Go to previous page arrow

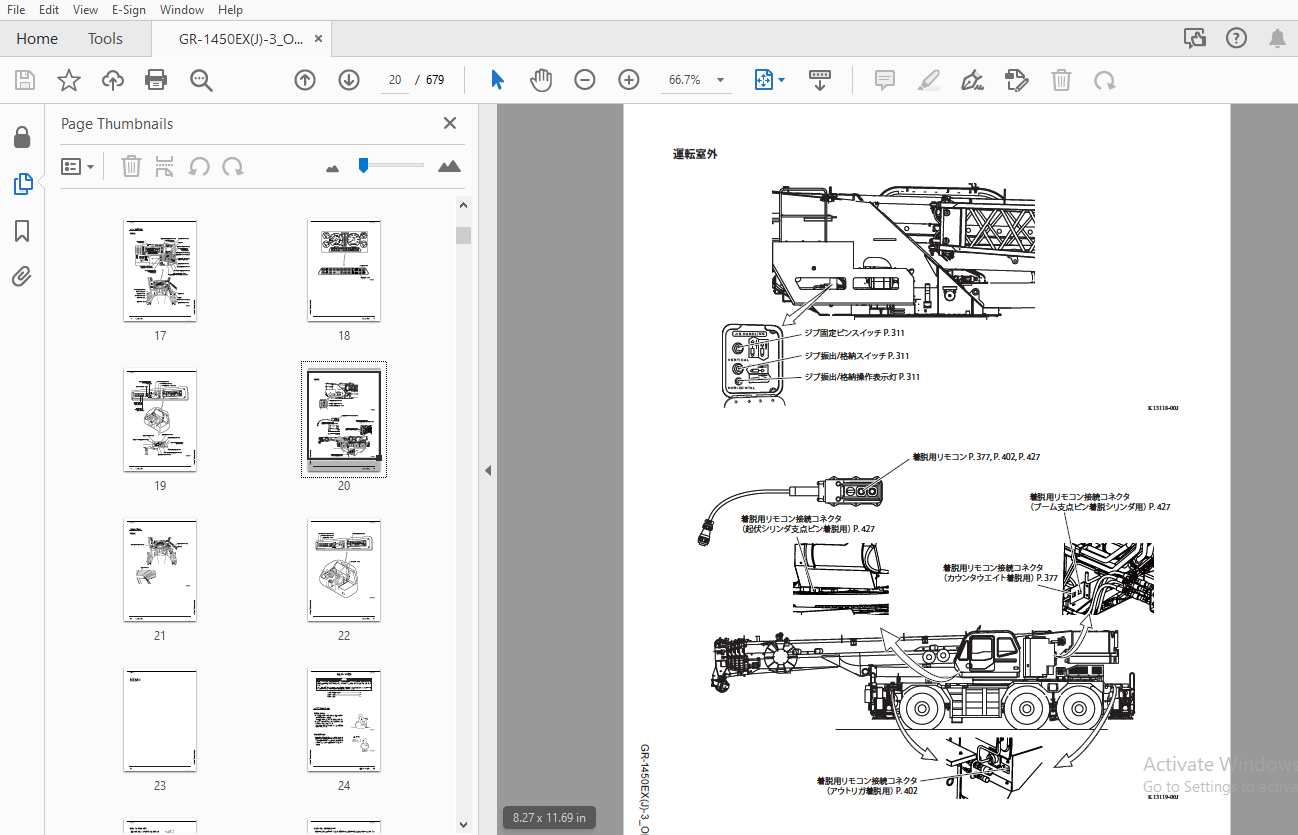click(x=305, y=80)
